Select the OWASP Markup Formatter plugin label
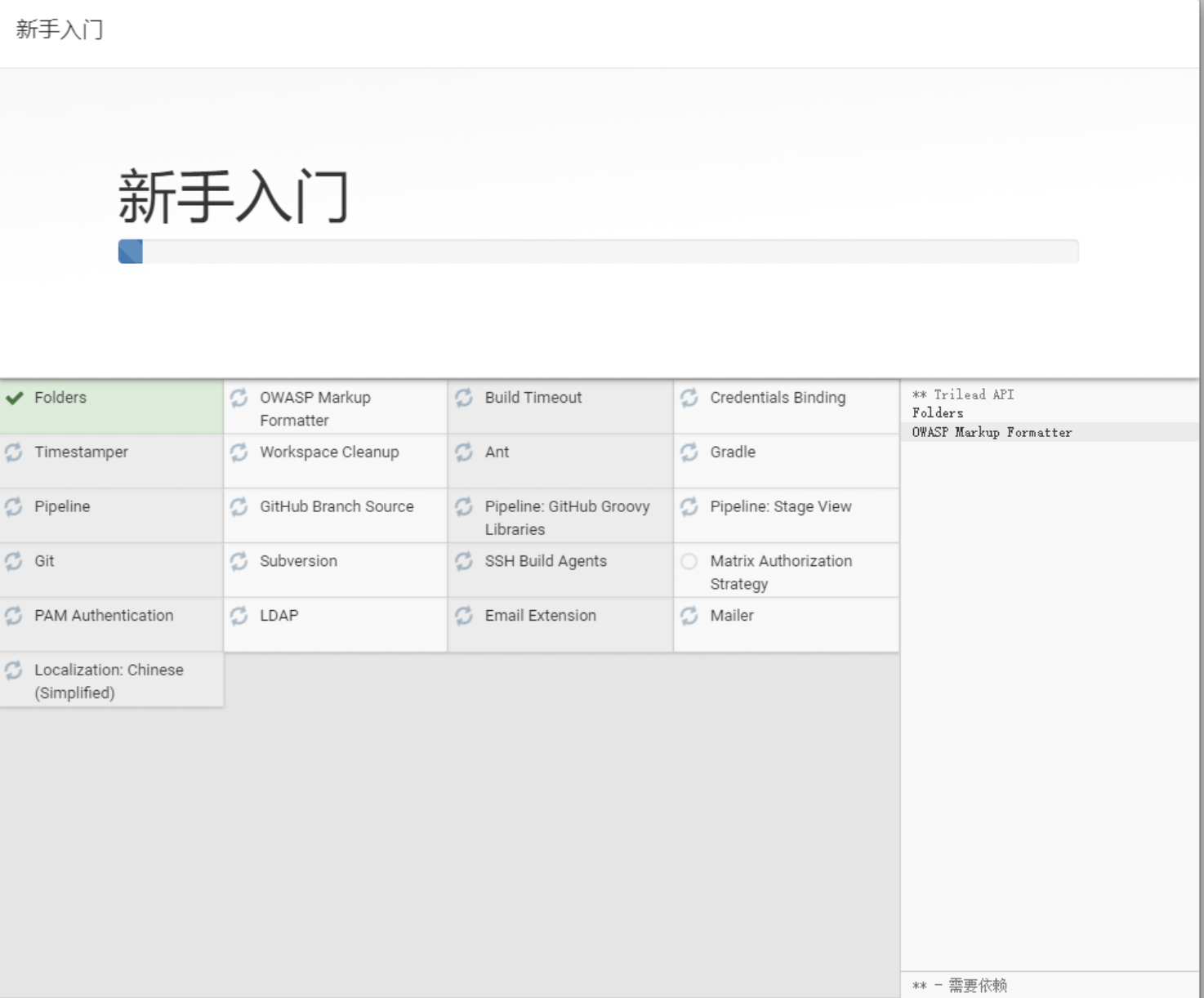The height and width of the screenshot is (998, 1204). [315, 409]
